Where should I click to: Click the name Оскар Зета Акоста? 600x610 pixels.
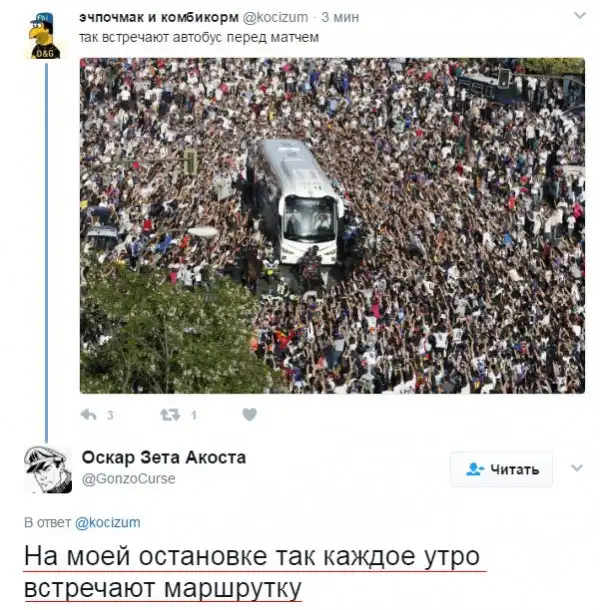coord(164,458)
